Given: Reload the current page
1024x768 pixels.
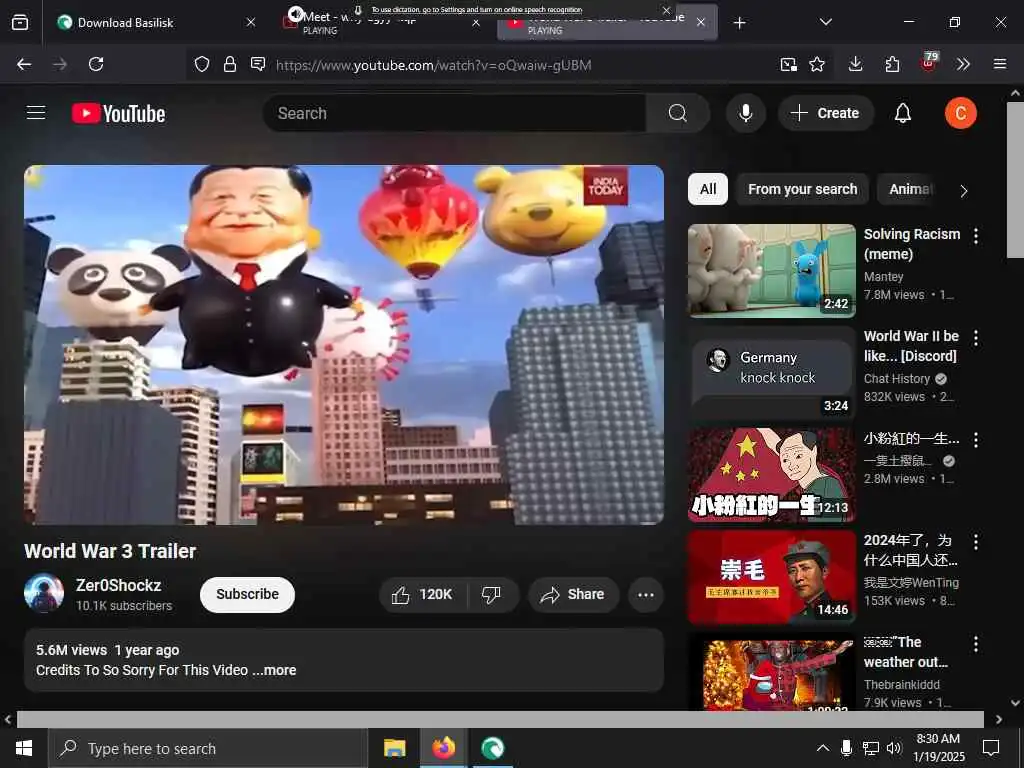Looking at the screenshot, I should coord(96,64).
